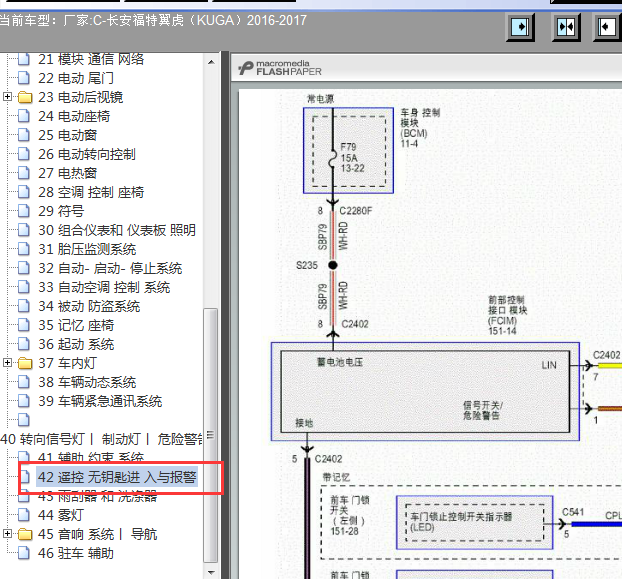
Task: Expand the 23 电动后视镜 folder
Action: pyautogui.click(x=7, y=96)
